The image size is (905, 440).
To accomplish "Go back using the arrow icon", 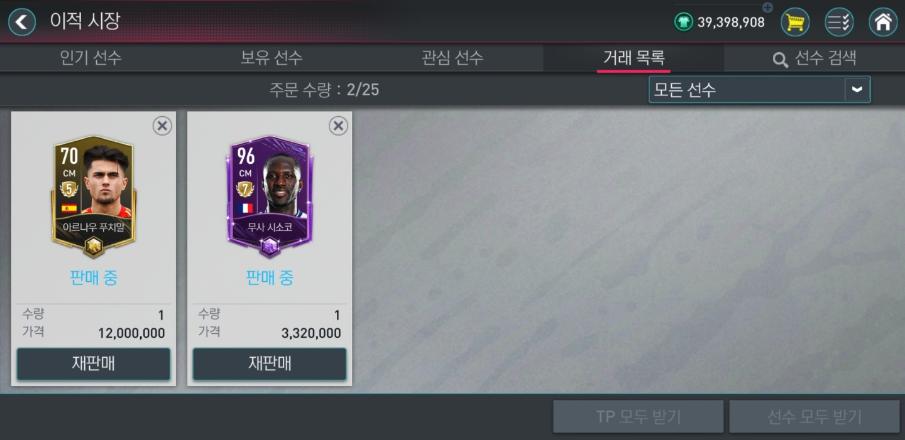I will (21, 22).
